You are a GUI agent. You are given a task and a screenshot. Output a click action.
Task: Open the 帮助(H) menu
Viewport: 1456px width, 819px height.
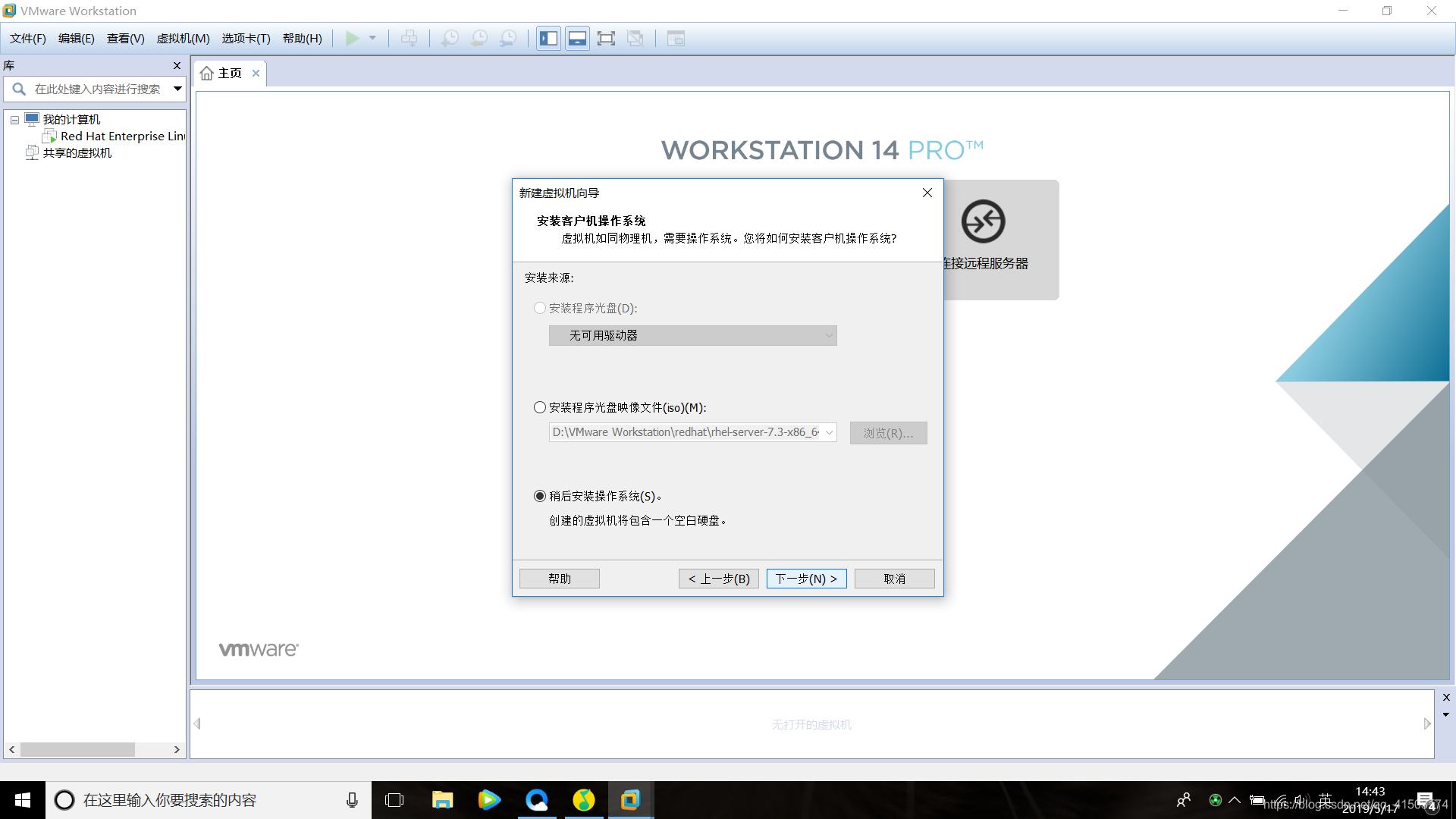click(302, 38)
